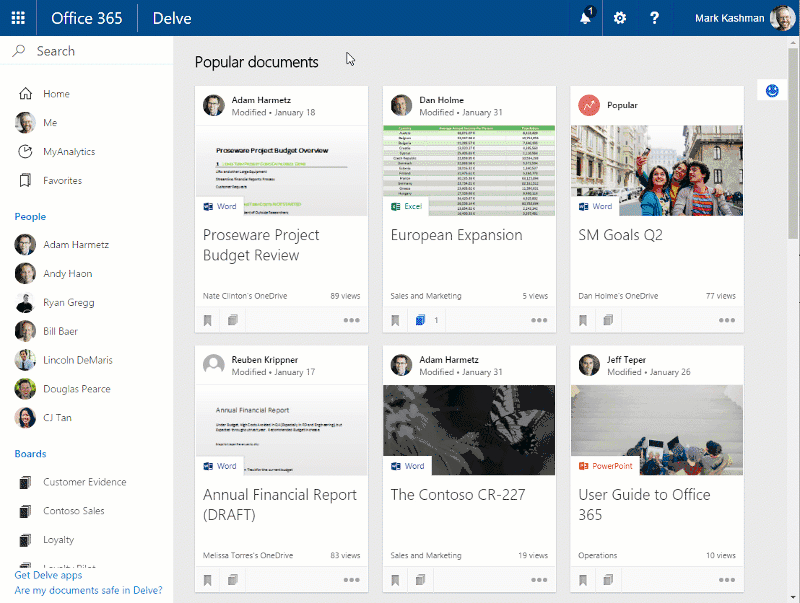Favorite SM Goals Q2 with bookmark toggle

click(x=583, y=320)
